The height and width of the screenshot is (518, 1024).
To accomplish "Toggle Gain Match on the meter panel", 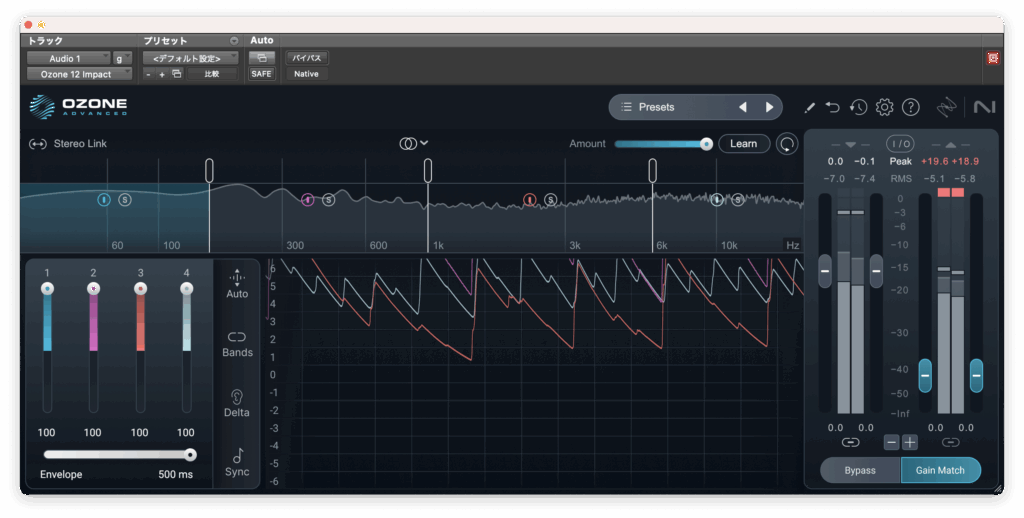I will pos(940,470).
